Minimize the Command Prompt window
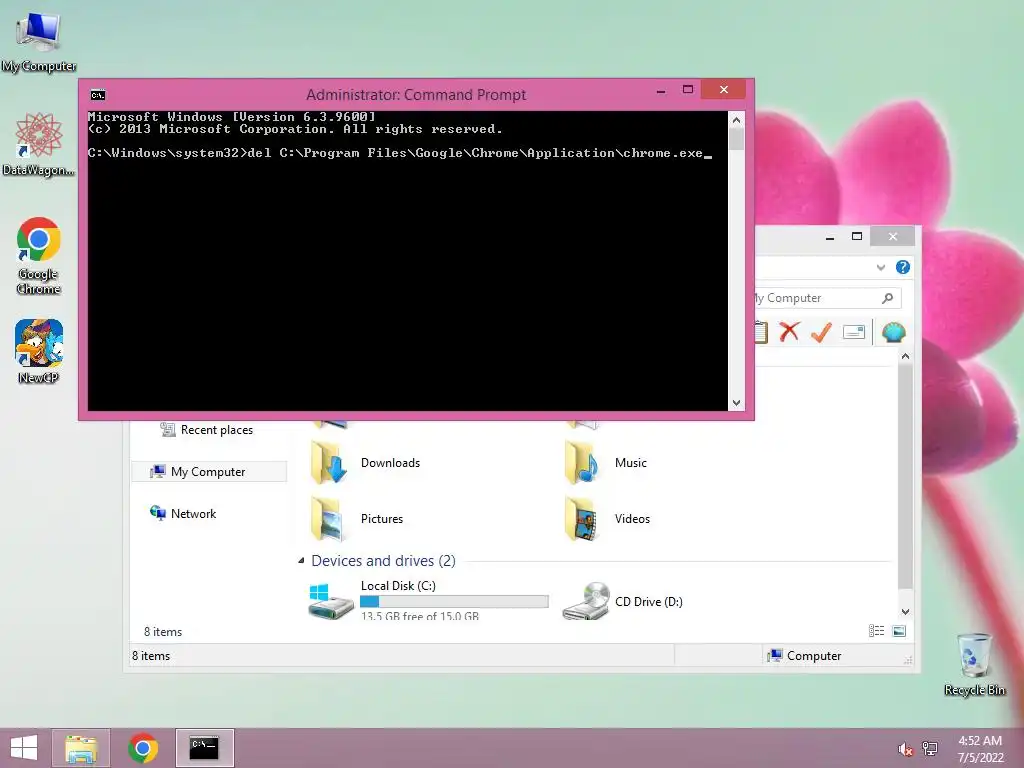 (661, 90)
